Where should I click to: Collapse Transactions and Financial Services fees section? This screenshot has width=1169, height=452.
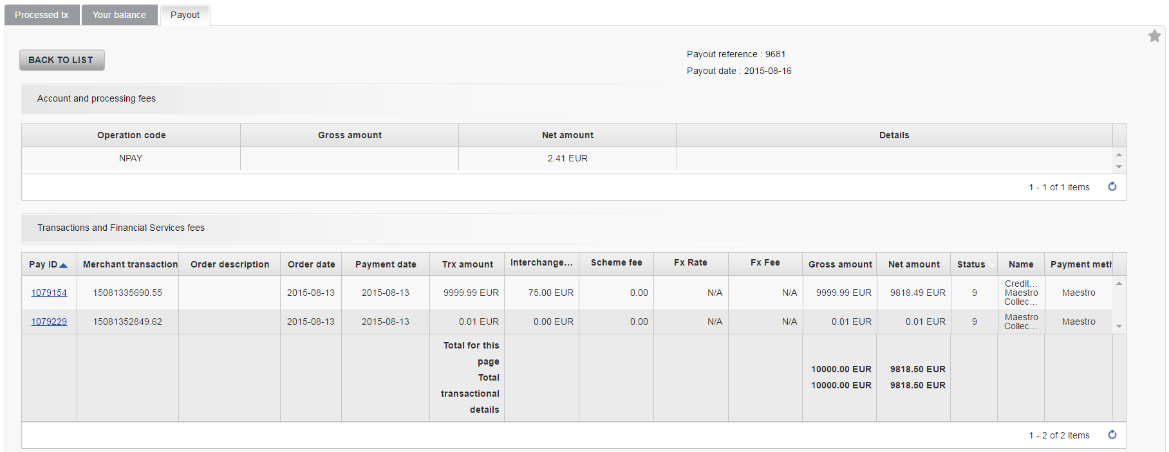click(121, 228)
